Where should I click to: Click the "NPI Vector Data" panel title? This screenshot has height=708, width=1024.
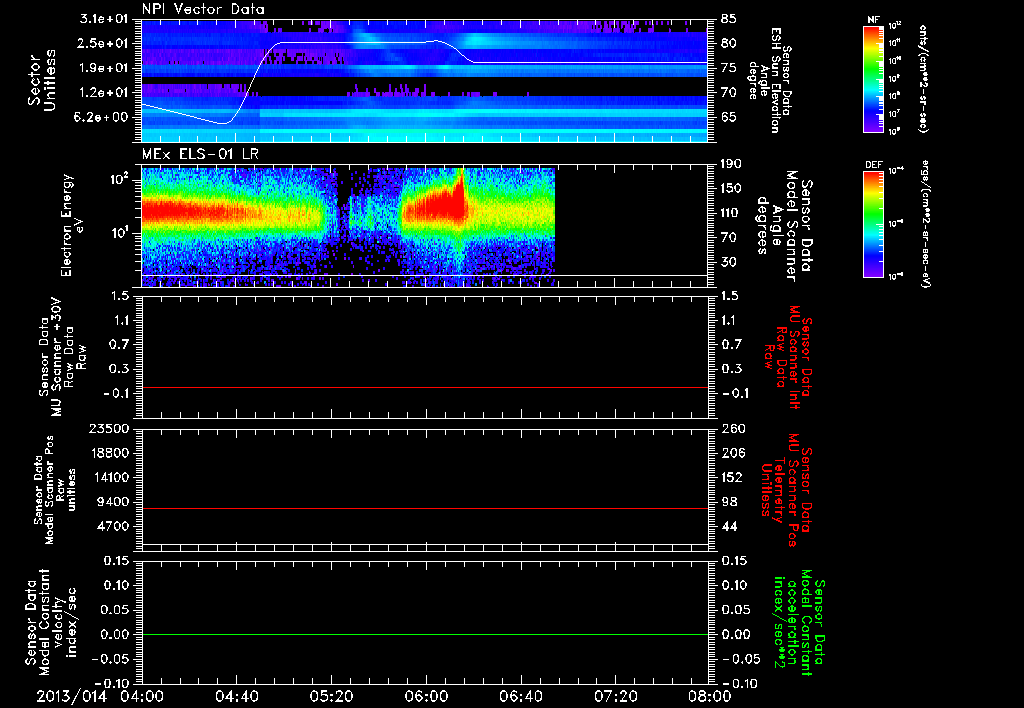click(x=204, y=9)
